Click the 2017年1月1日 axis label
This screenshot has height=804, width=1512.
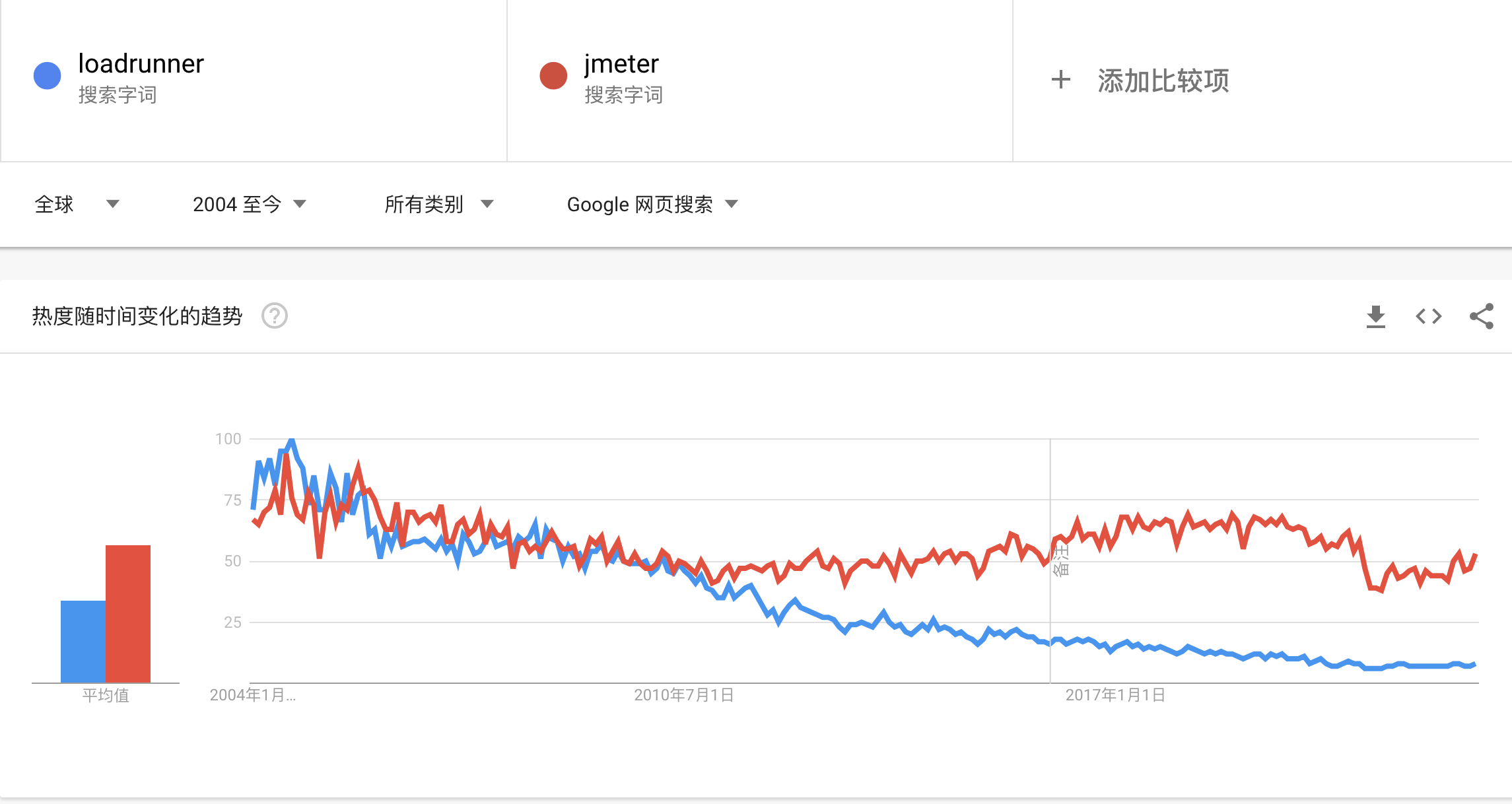click(x=1115, y=695)
